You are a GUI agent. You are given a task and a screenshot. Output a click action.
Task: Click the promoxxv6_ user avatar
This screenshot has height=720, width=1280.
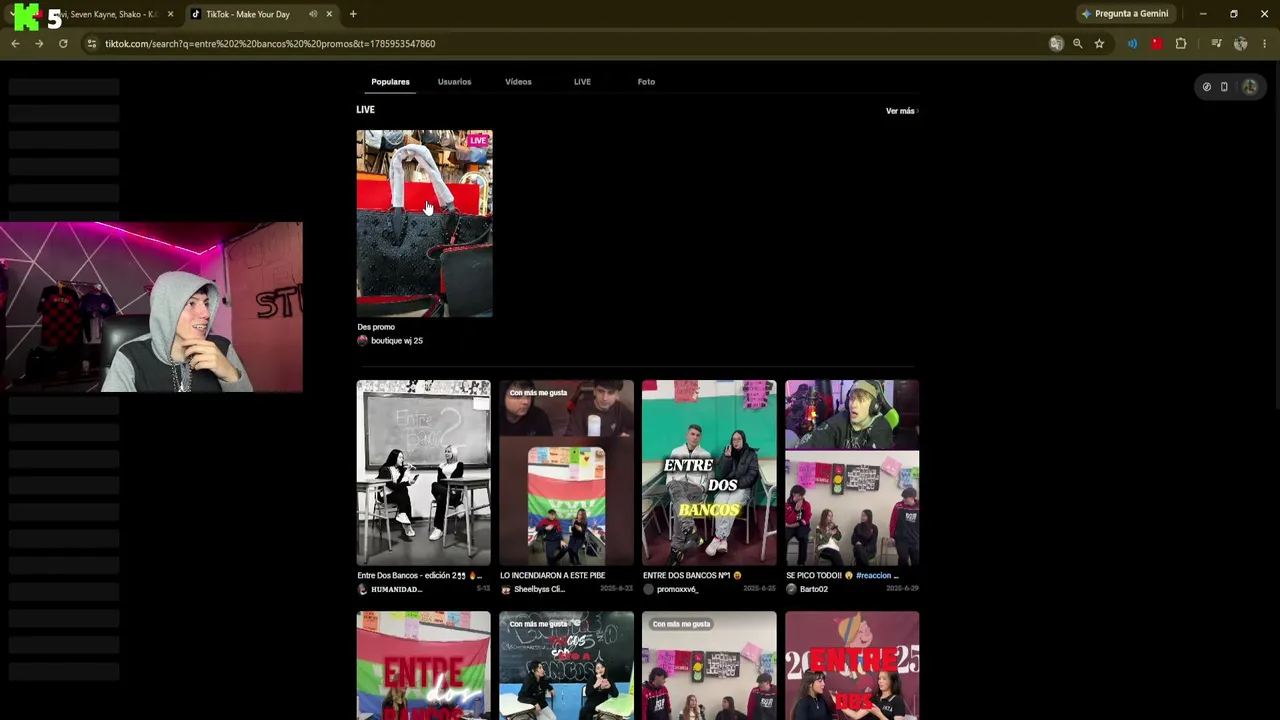648,590
